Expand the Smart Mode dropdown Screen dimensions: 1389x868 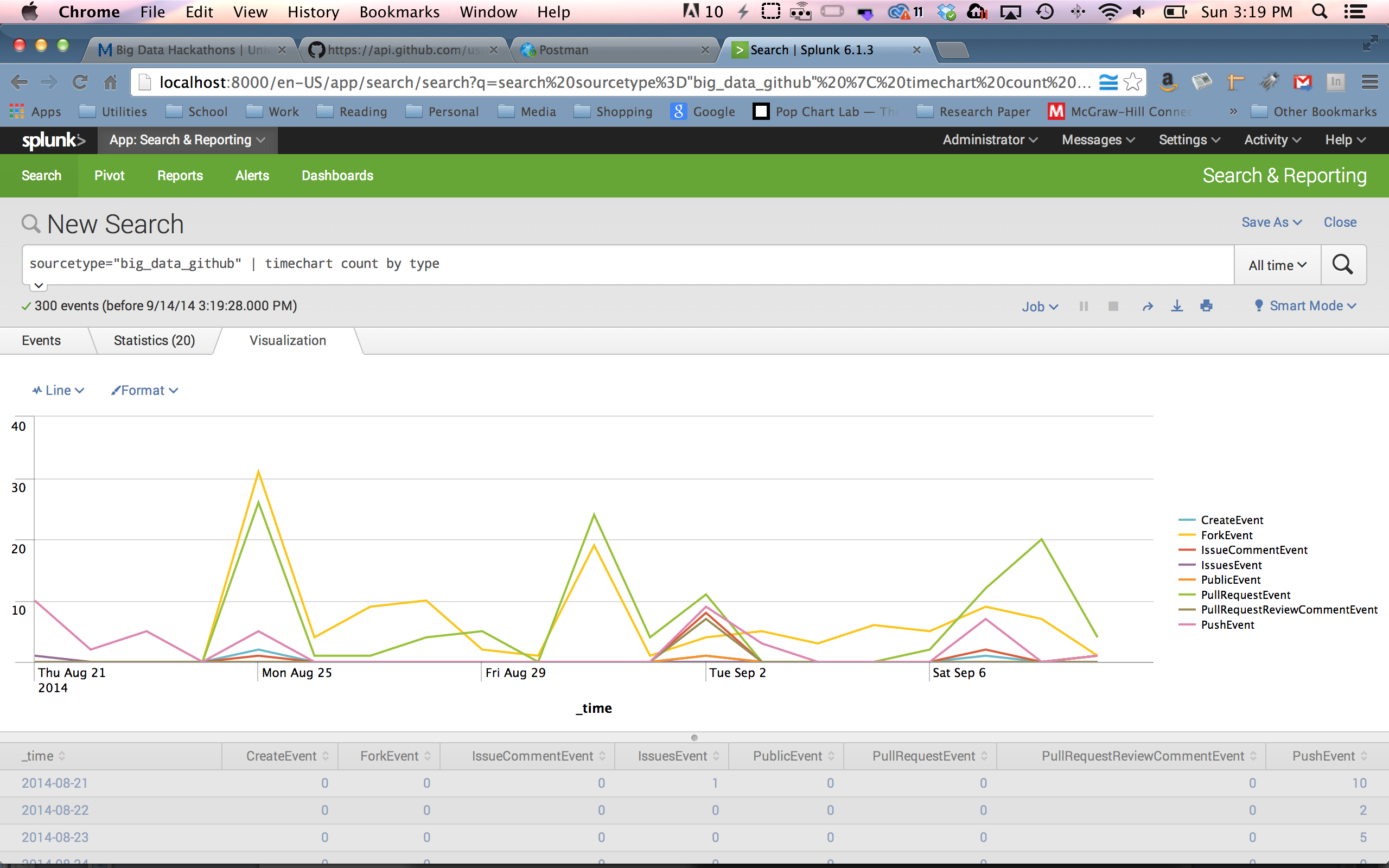click(1305, 306)
